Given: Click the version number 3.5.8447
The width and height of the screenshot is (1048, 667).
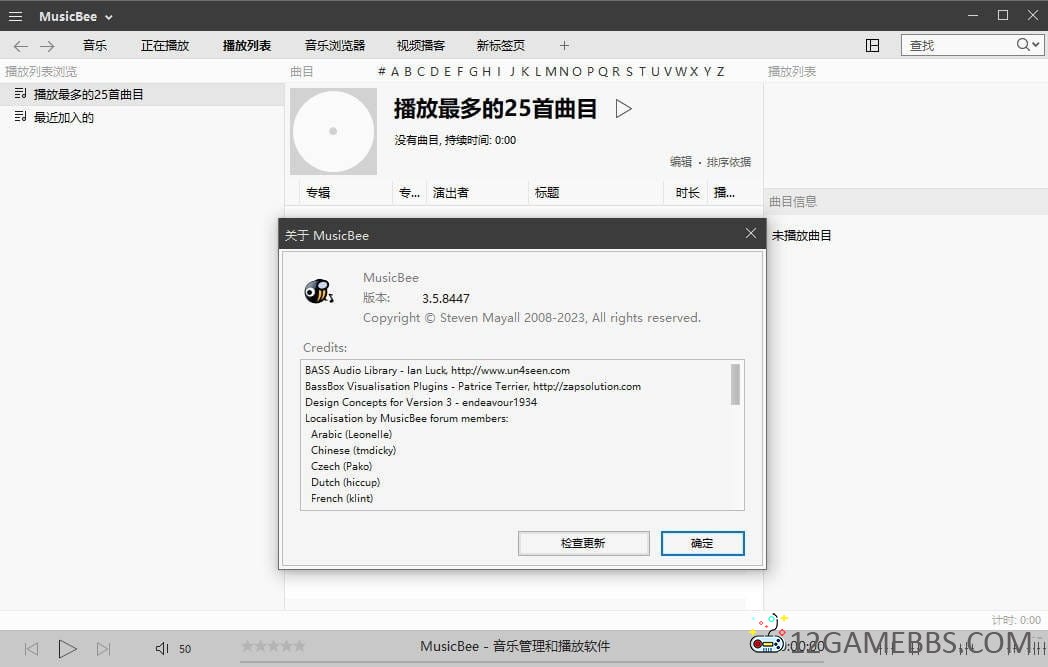Looking at the screenshot, I should pos(446,298).
